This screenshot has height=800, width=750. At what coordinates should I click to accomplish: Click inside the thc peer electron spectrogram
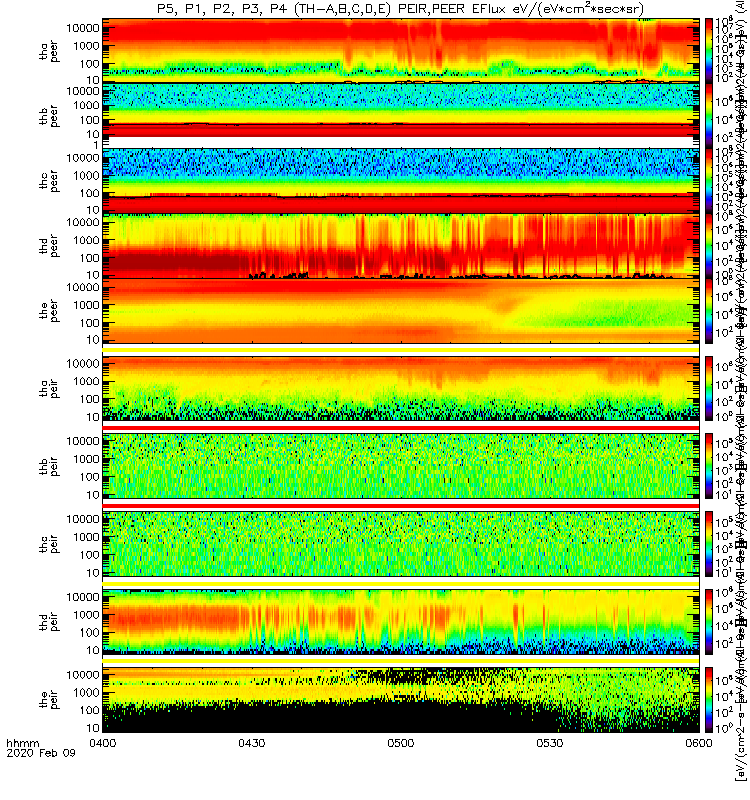coord(401,180)
